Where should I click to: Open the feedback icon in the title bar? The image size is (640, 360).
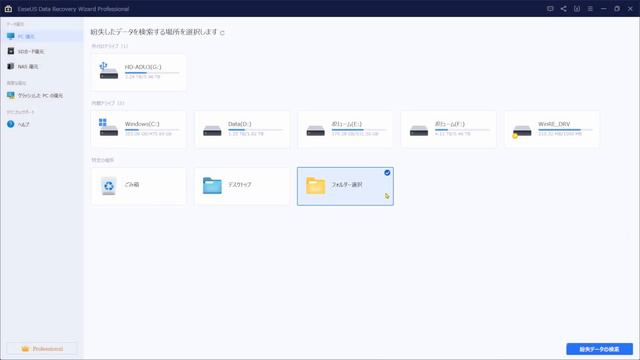[550, 9]
